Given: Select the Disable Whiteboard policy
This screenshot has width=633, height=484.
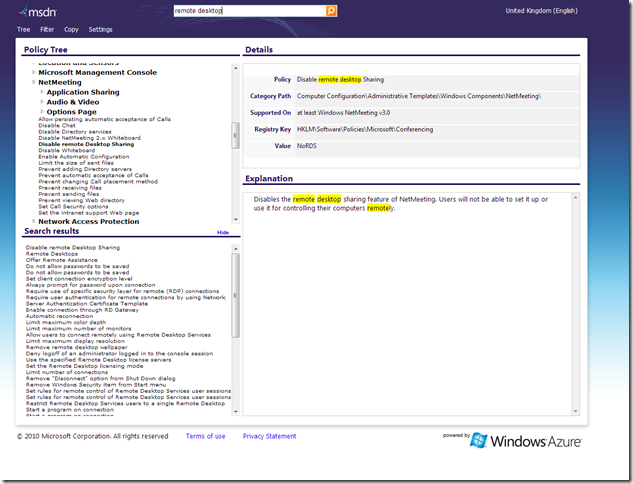Looking at the screenshot, I should (67, 151).
